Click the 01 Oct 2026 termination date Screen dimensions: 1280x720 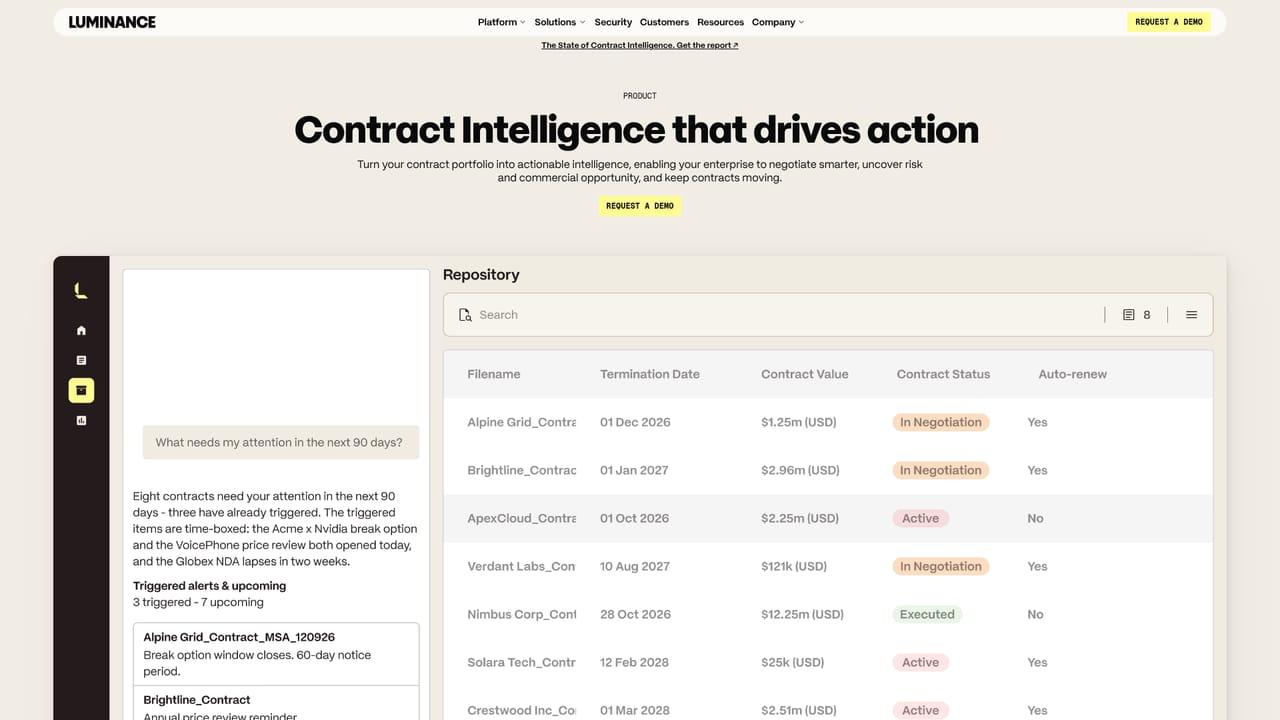[634, 518]
